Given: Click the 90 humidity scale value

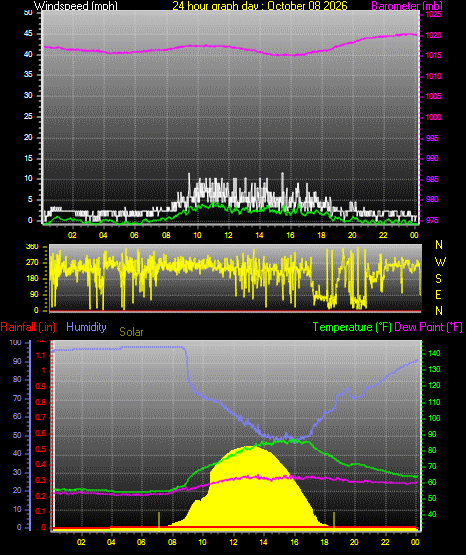Looking at the screenshot, I should [17, 361].
